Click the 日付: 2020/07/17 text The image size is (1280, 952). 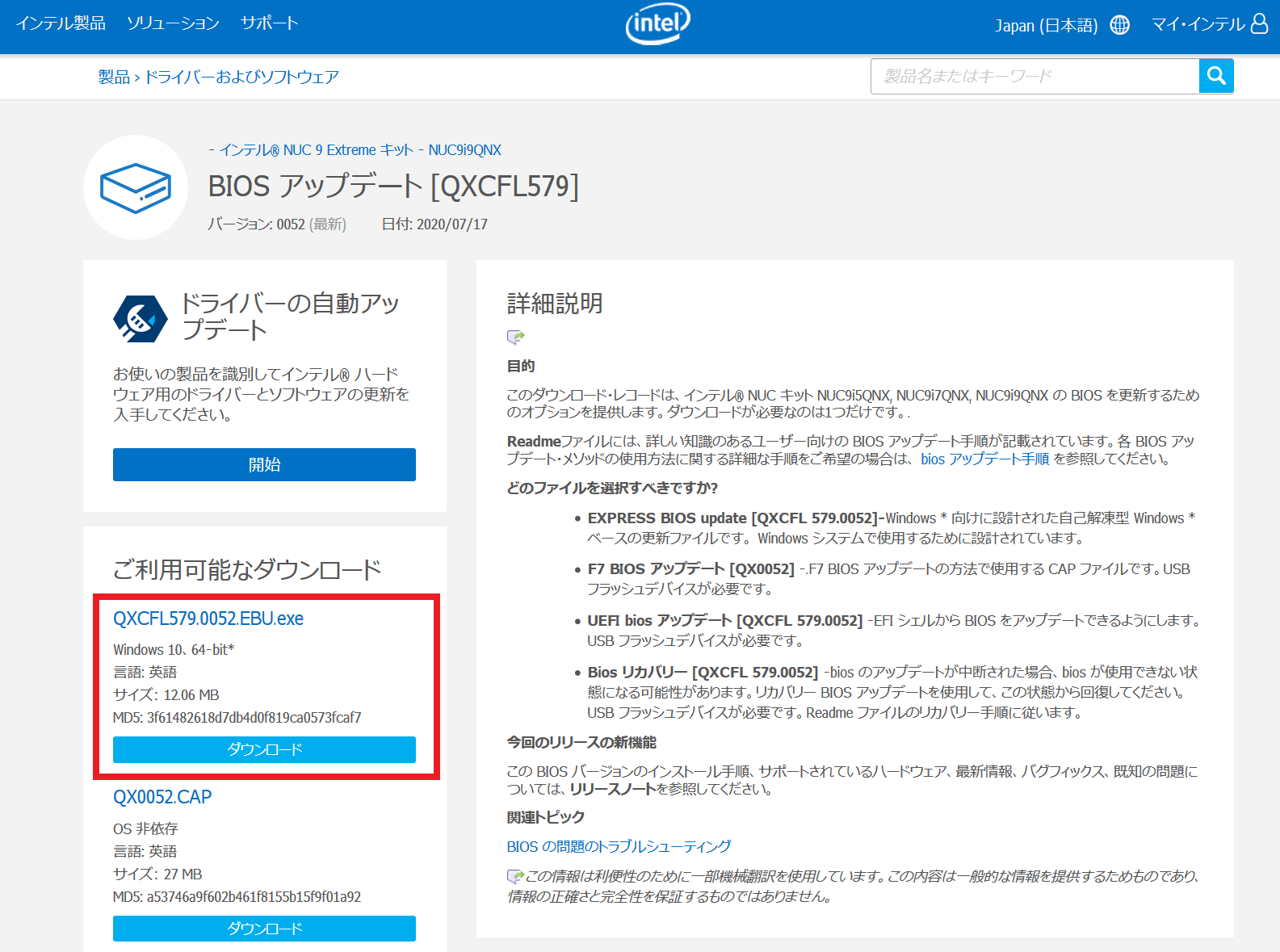tap(434, 224)
